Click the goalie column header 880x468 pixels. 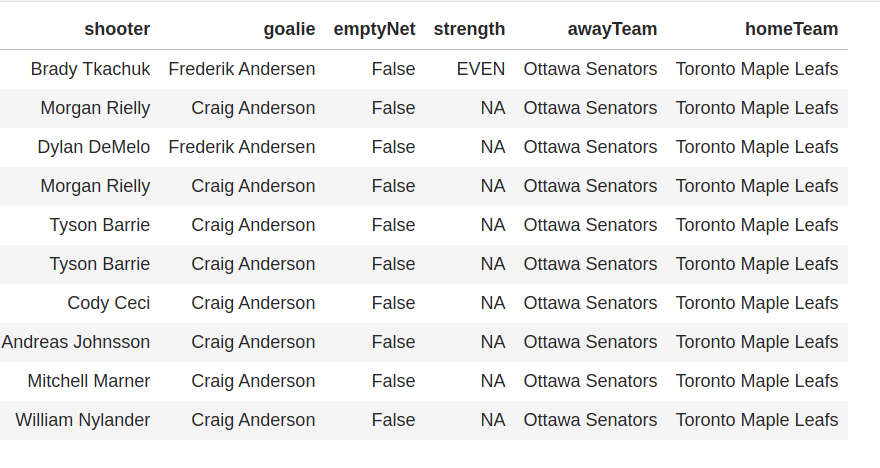pyautogui.click(x=289, y=29)
